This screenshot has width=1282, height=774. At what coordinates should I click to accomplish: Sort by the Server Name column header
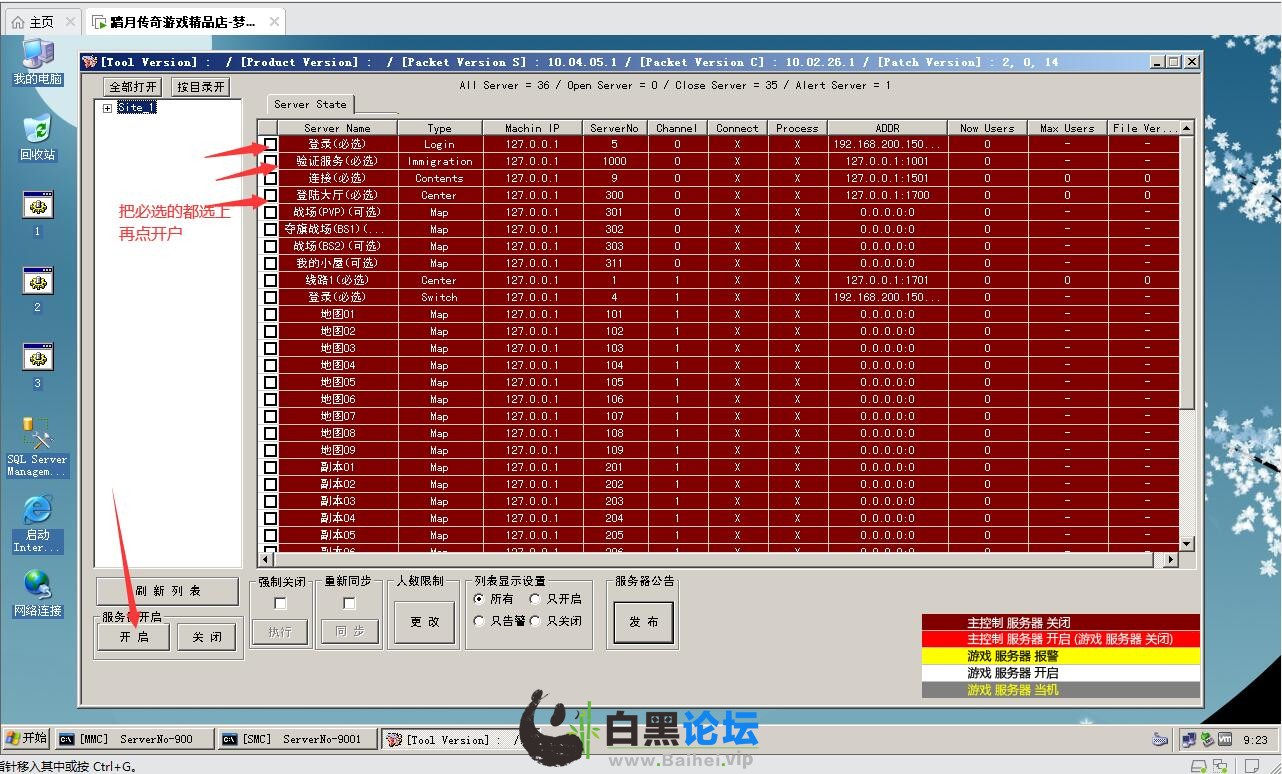[x=337, y=128]
